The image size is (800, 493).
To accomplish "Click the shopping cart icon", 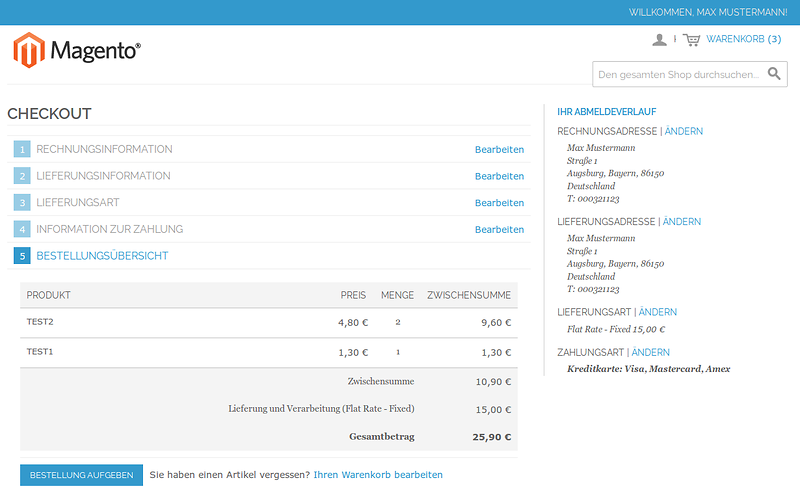I will 691,40.
